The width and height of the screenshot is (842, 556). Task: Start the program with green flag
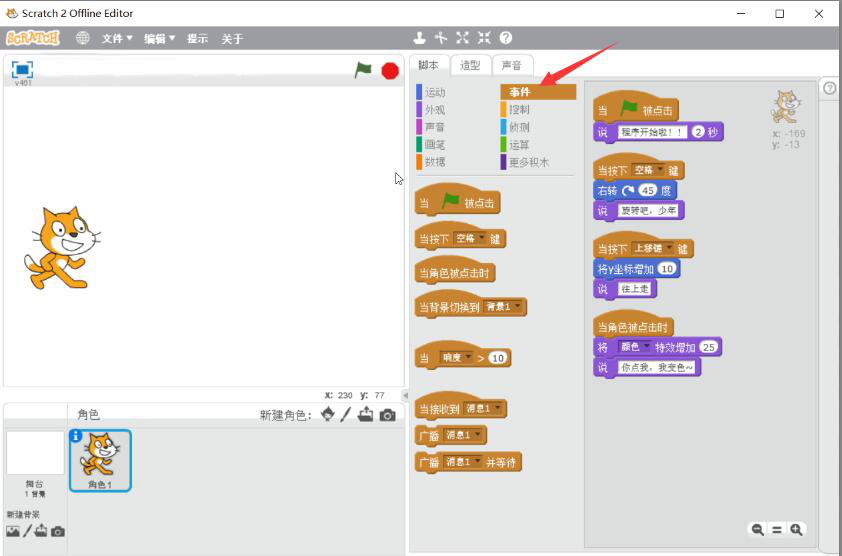pyautogui.click(x=363, y=70)
